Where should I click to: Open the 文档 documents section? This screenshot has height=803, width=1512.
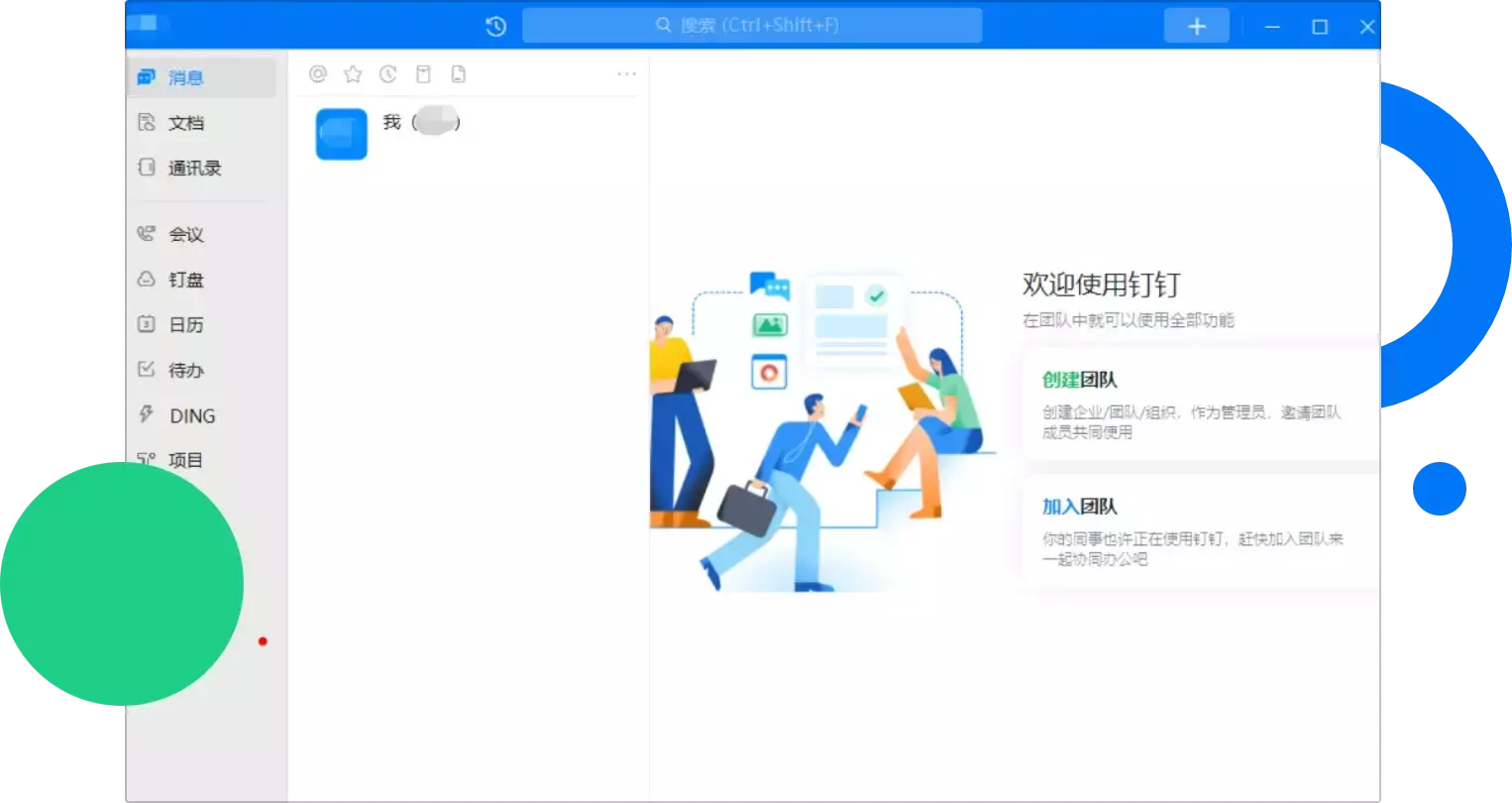click(x=201, y=123)
